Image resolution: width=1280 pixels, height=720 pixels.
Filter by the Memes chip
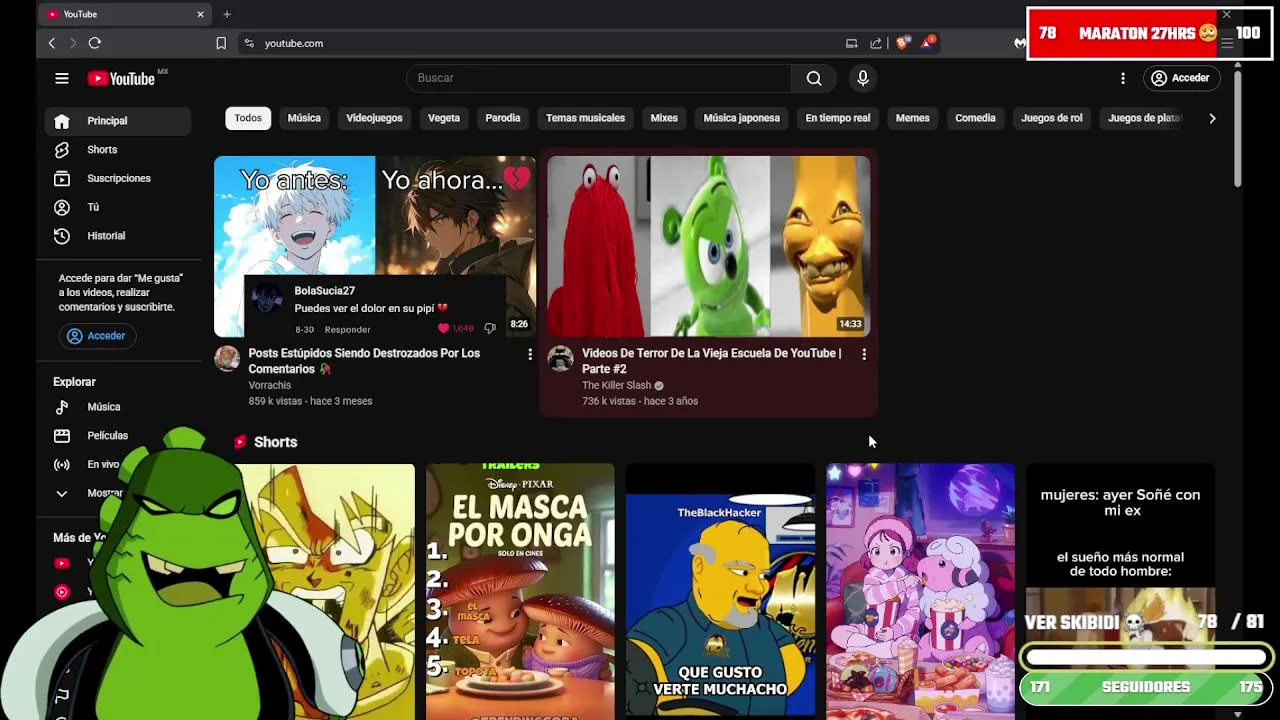[912, 118]
